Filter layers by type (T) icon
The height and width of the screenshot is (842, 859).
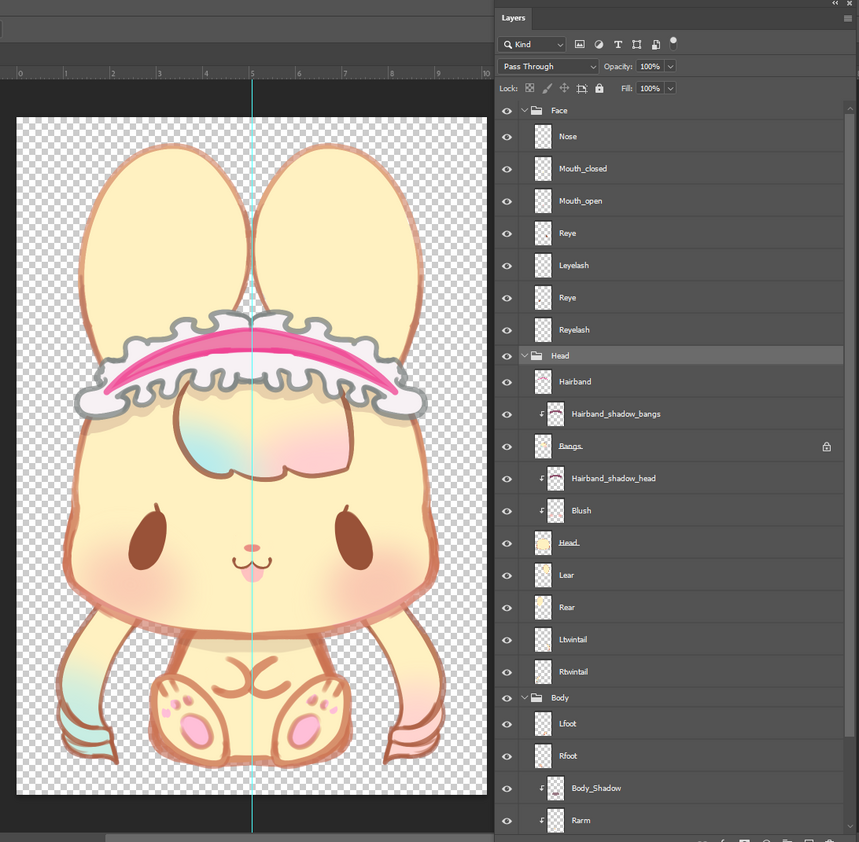click(618, 45)
